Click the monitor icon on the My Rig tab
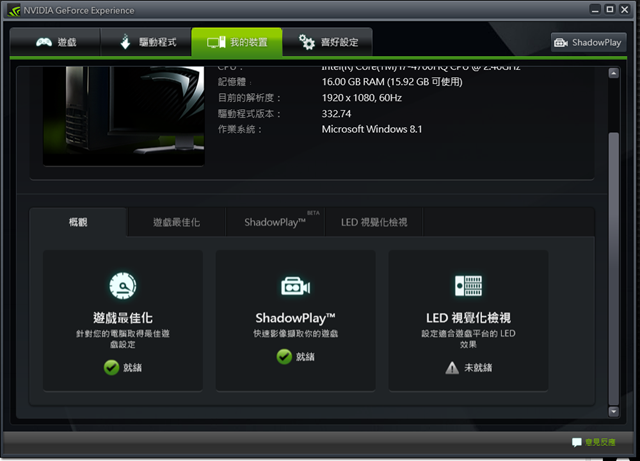The width and height of the screenshot is (640, 461). (216, 42)
